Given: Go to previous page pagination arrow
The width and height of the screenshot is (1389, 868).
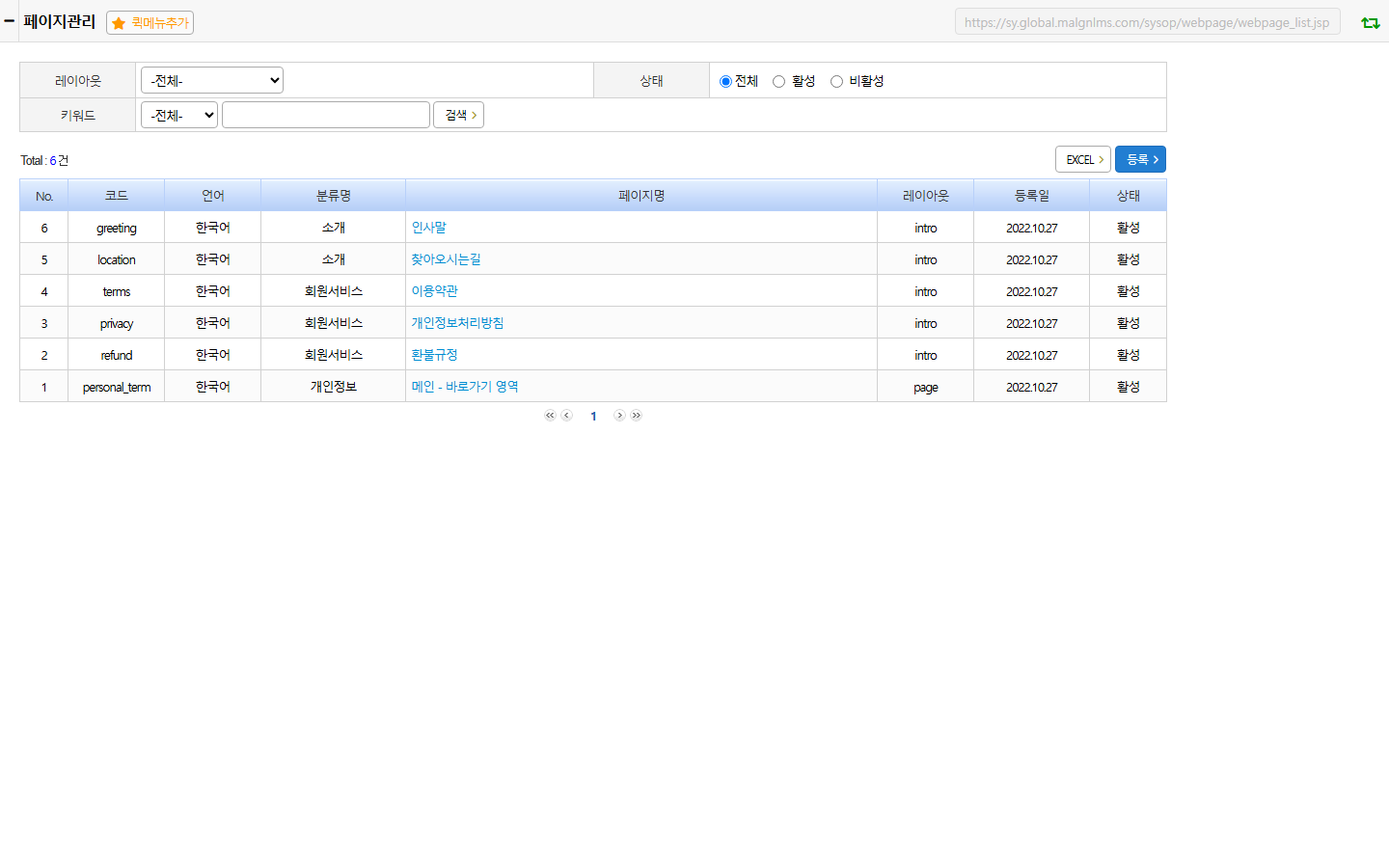Looking at the screenshot, I should click(566, 416).
